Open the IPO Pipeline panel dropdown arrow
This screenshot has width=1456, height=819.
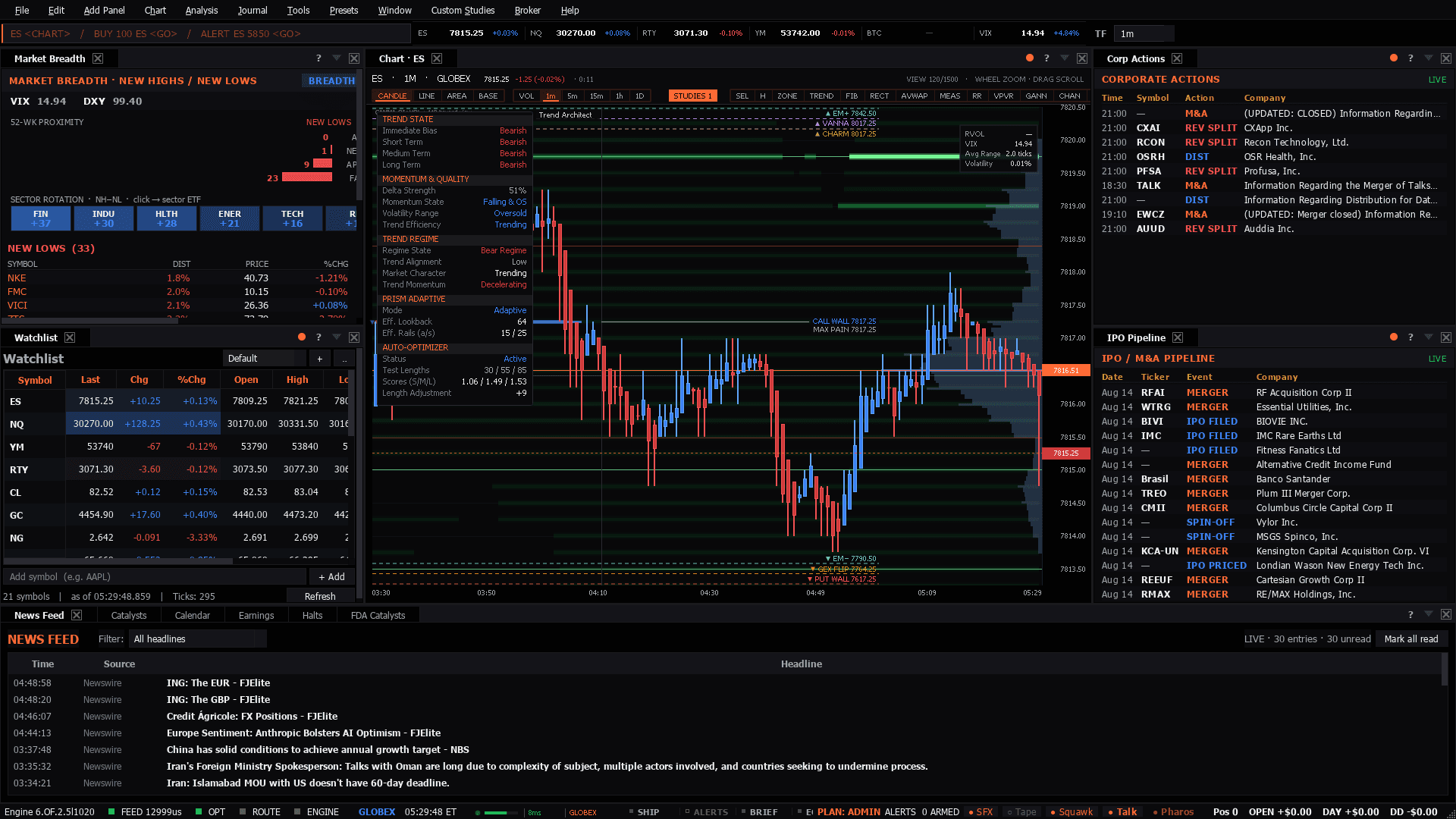(1428, 337)
